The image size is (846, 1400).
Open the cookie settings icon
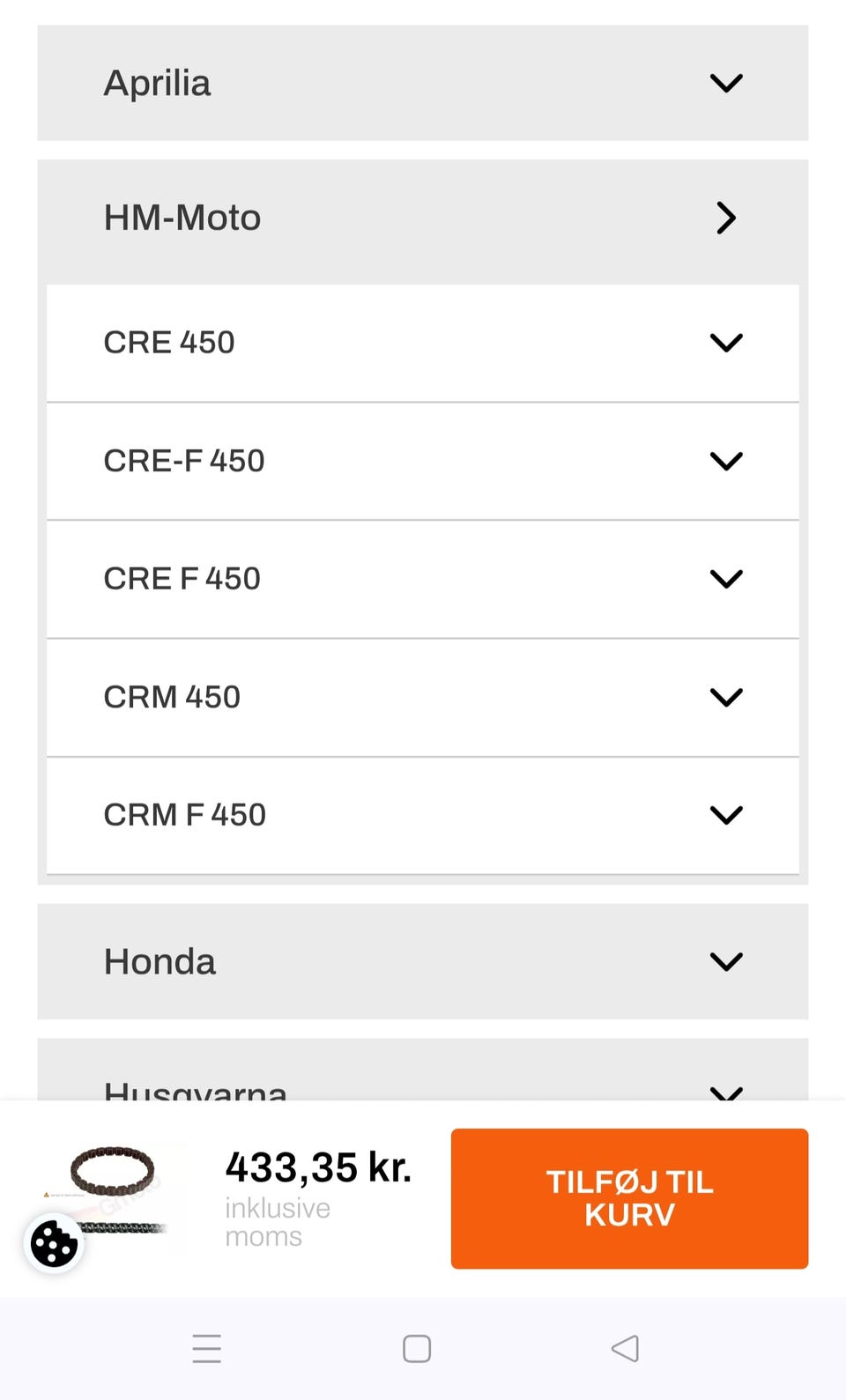tap(54, 1243)
